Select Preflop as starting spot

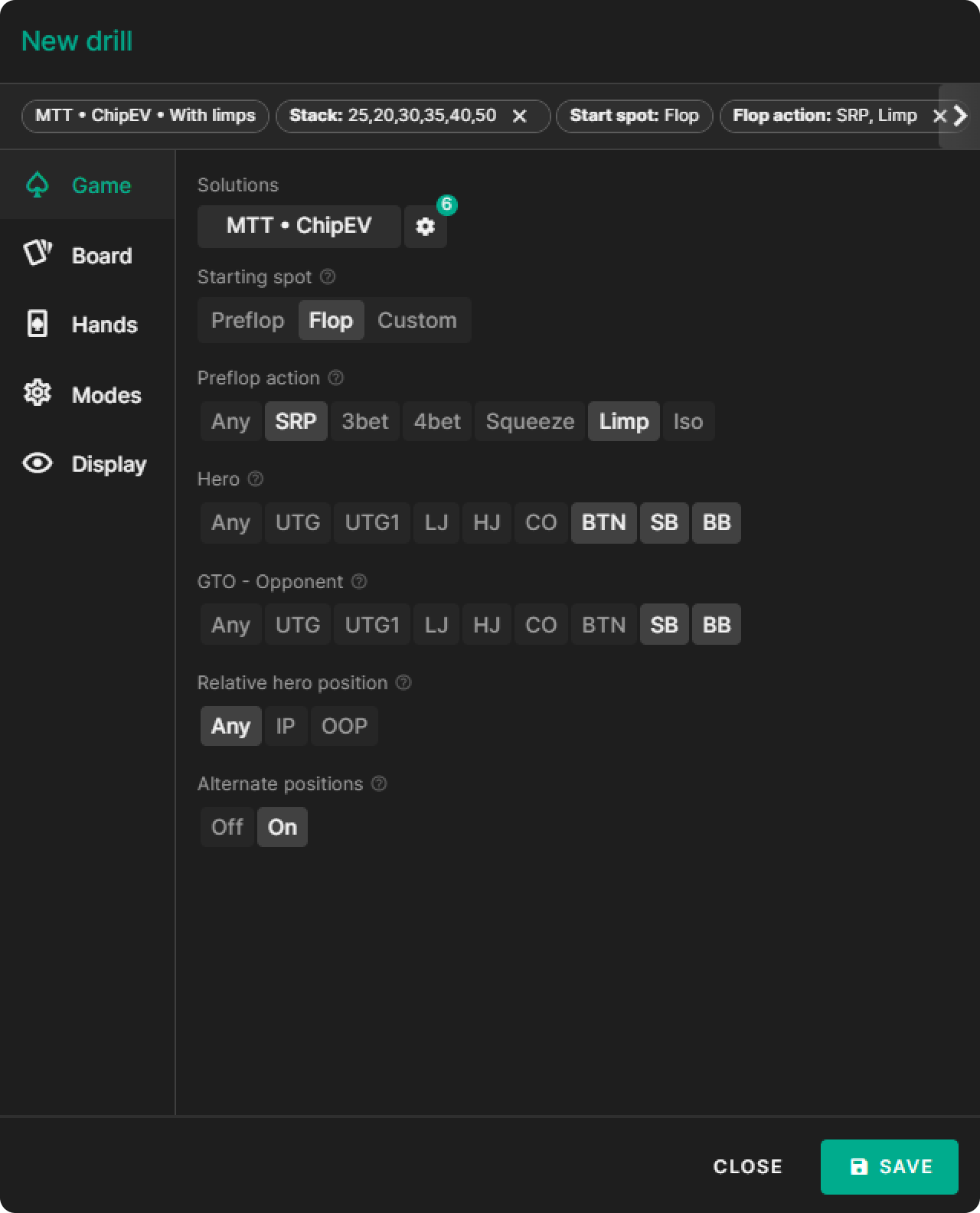click(247, 320)
